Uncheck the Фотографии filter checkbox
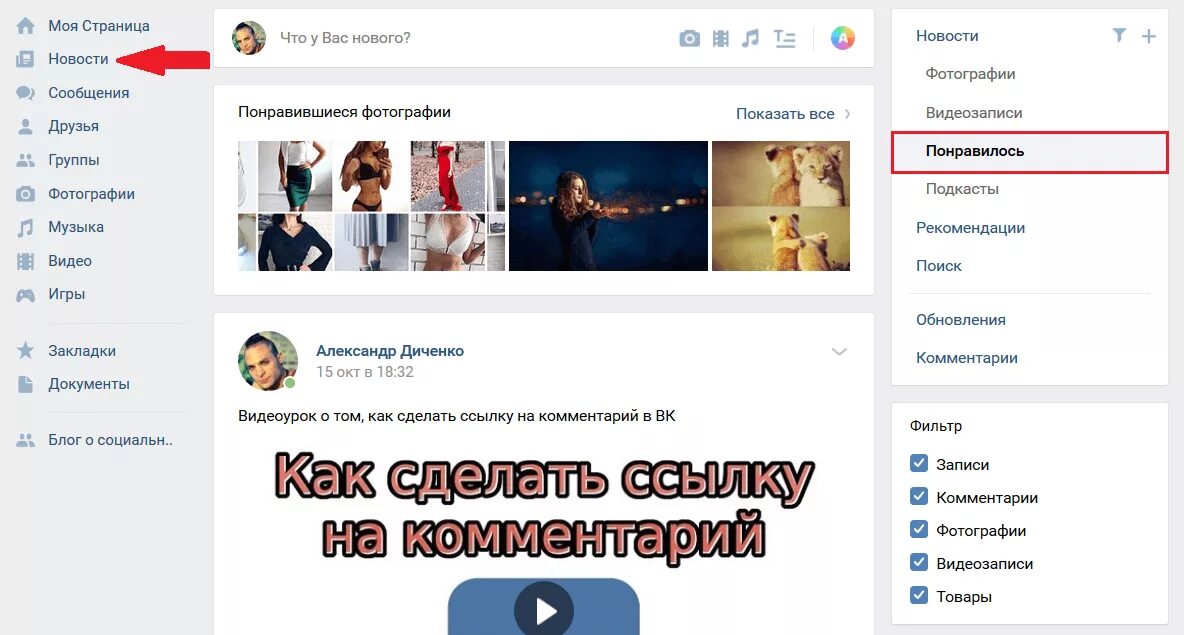Image resolution: width=1184 pixels, height=635 pixels. (x=919, y=529)
